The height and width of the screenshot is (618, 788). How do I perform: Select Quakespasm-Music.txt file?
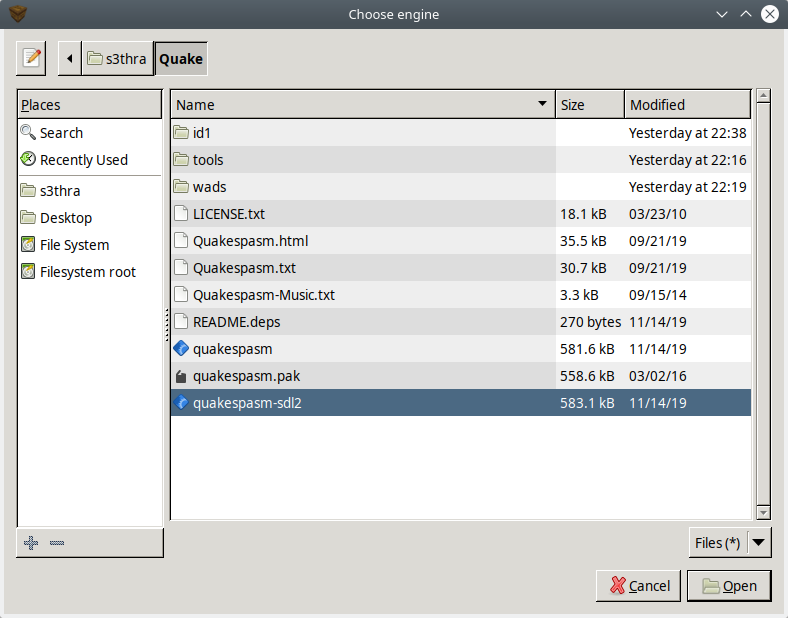(461, 295)
